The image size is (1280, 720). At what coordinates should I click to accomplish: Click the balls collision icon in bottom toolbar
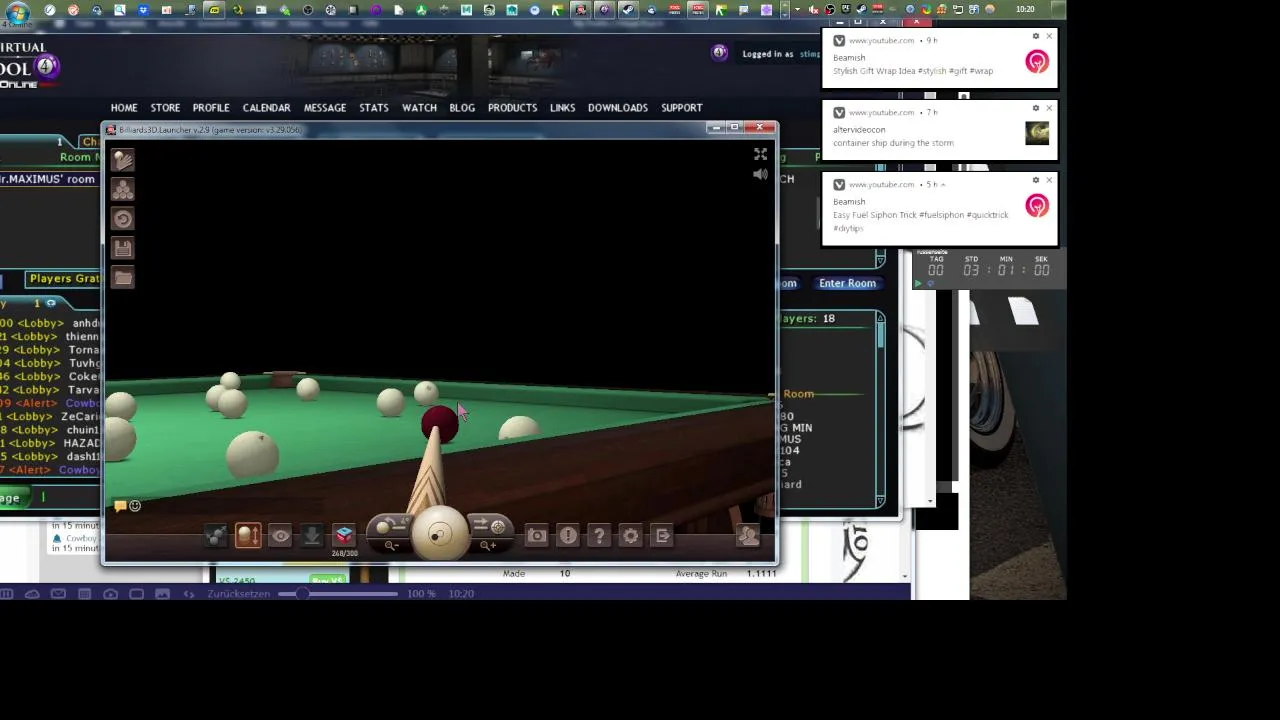(216, 537)
